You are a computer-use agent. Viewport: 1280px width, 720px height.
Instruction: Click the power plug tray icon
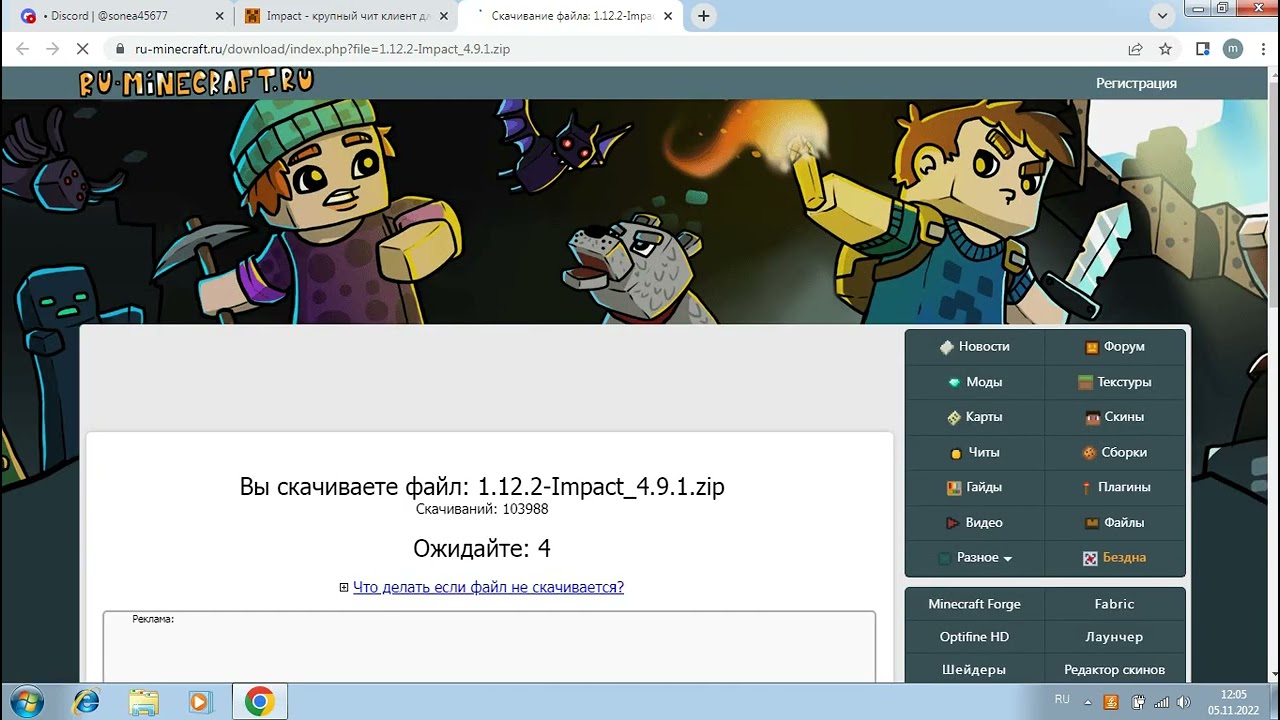[x=1137, y=701]
